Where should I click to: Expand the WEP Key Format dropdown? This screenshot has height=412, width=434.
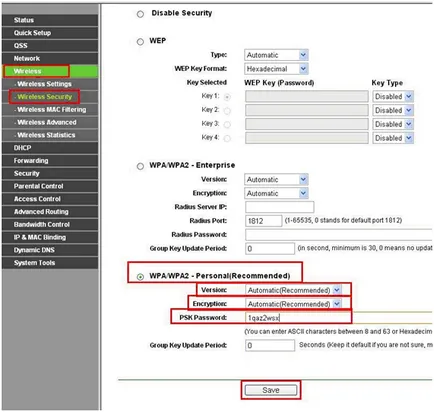tap(276, 69)
